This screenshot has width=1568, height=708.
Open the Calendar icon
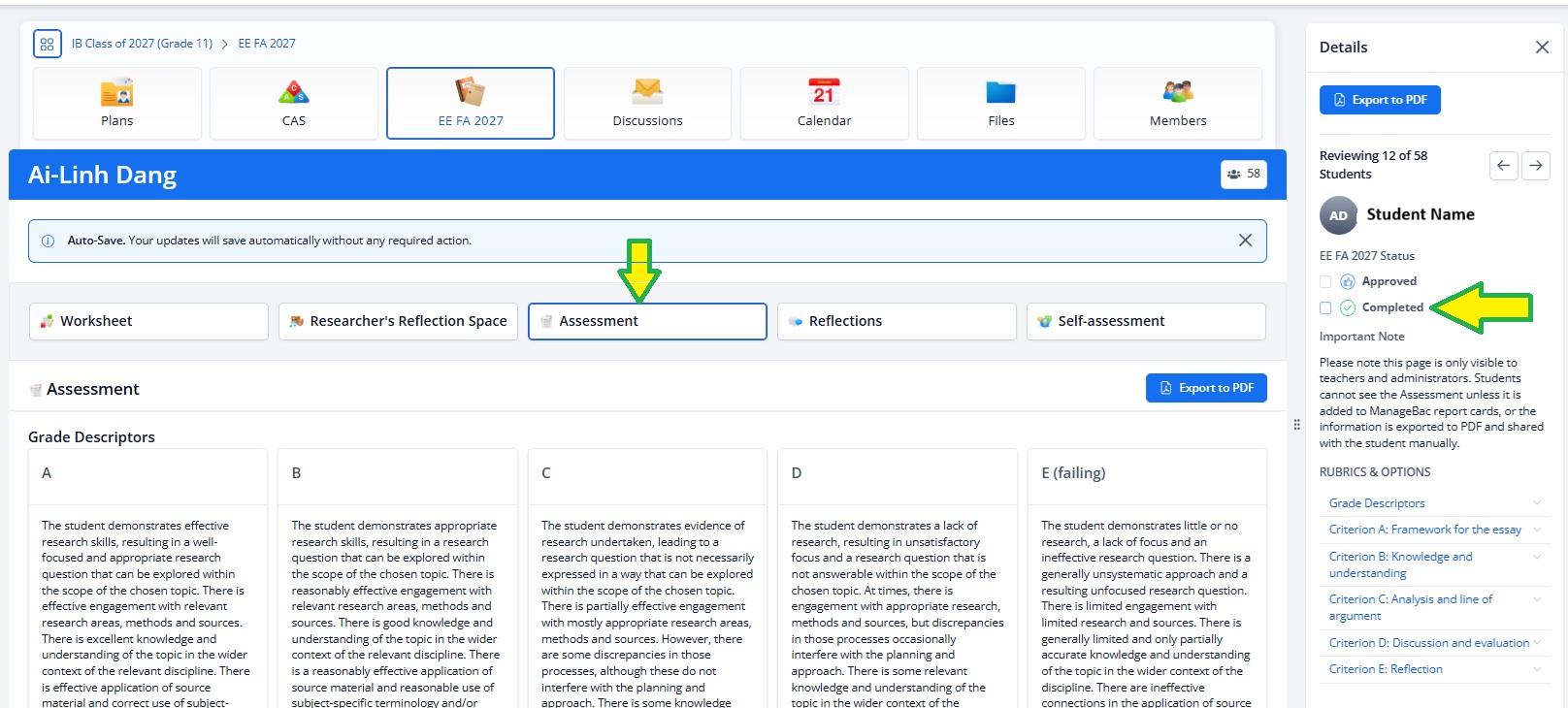coord(824,92)
